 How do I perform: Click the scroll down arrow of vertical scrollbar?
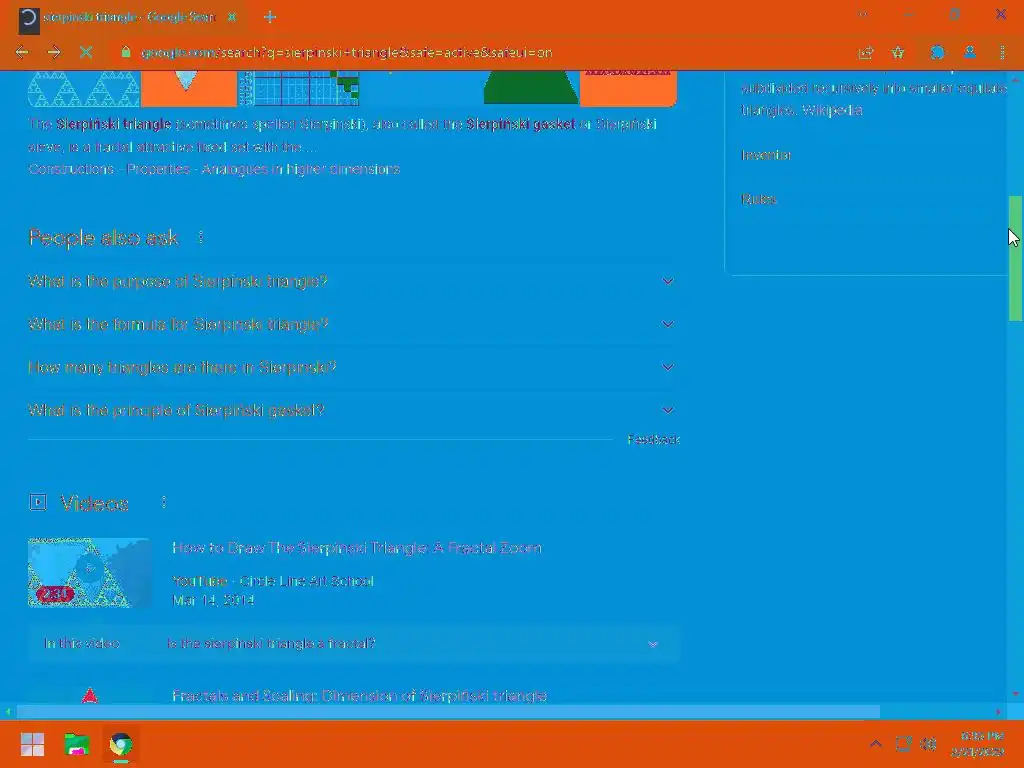(1015, 694)
